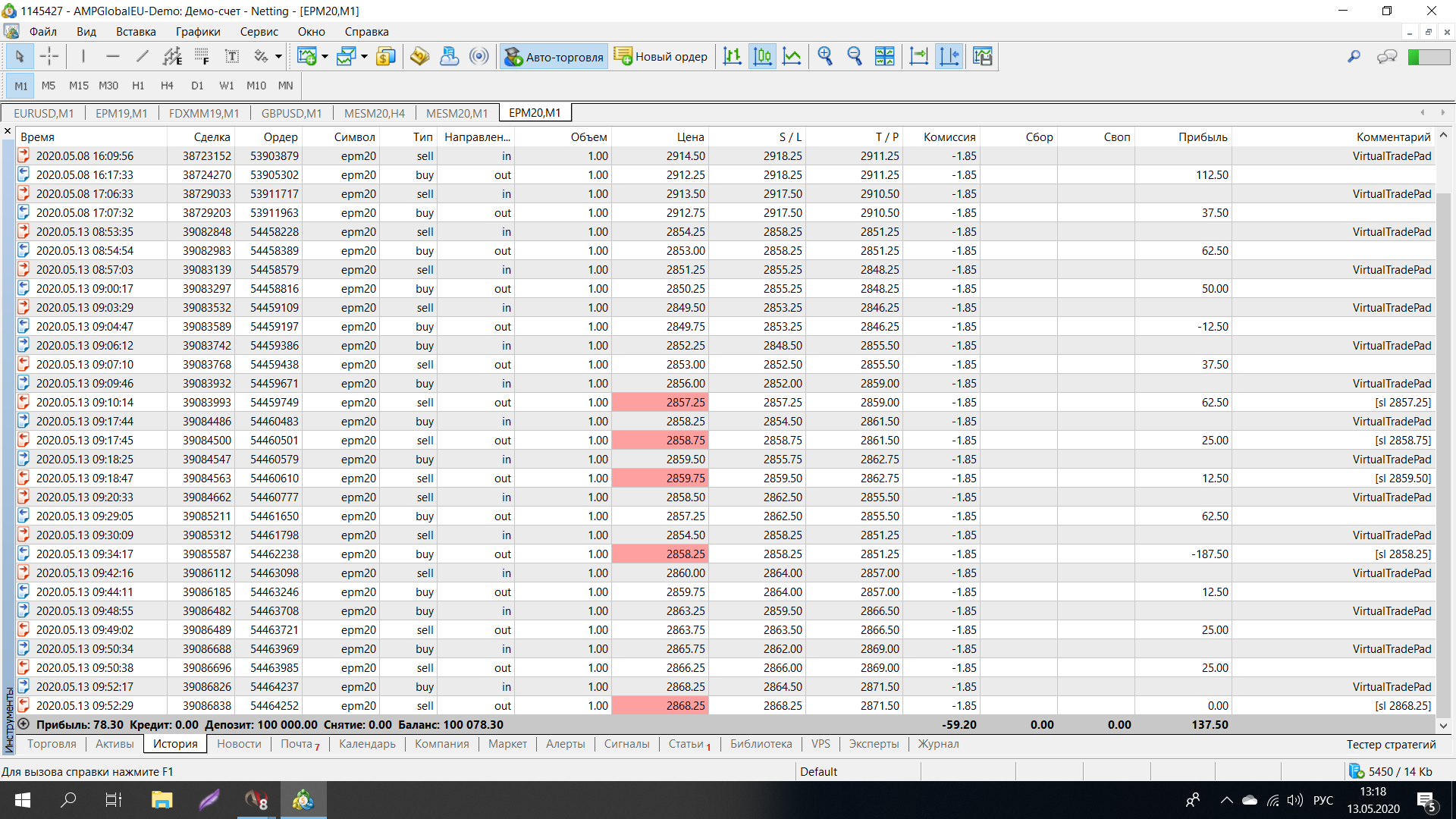Open the Сервис menu
This screenshot has height=819, width=1456.
259,32
